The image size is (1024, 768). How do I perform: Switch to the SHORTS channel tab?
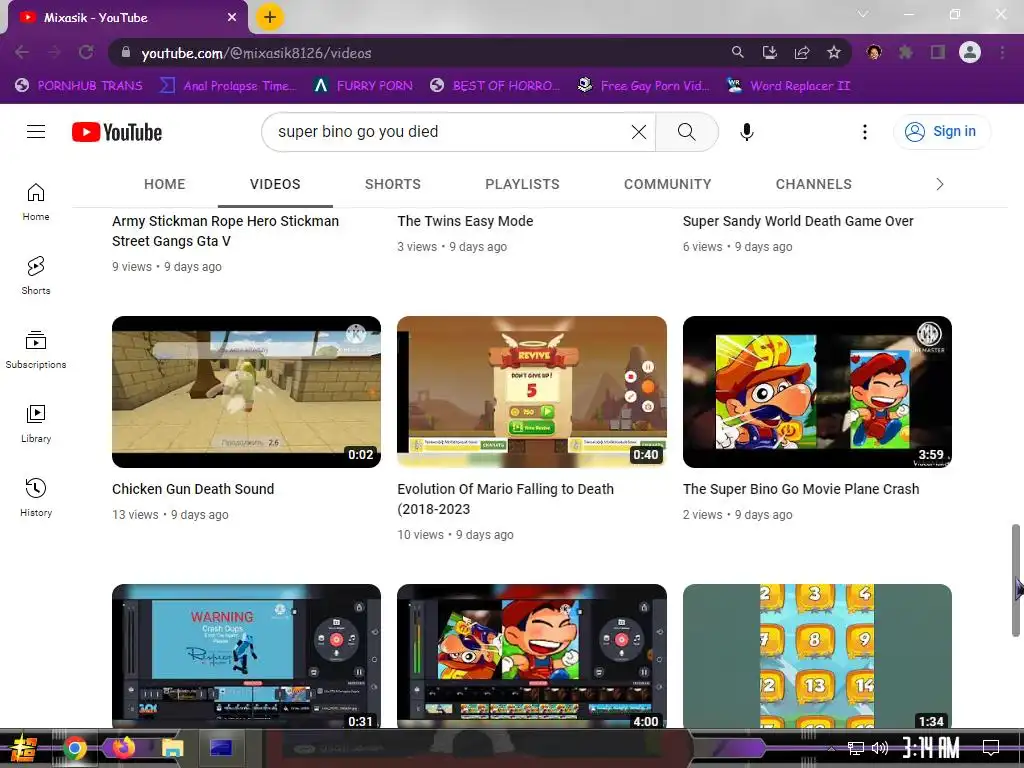pyautogui.click(x=392, y=184)
